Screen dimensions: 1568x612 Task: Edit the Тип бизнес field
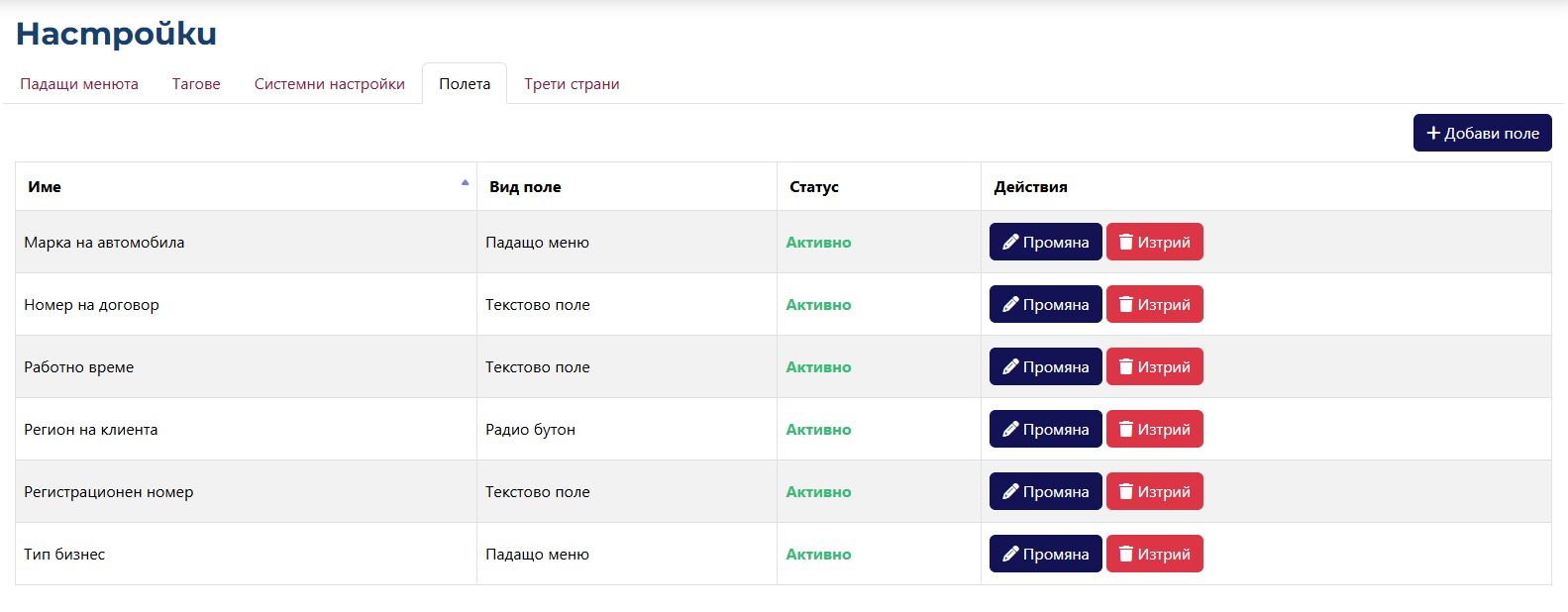pyautogui.click(x=1045, y=554)
